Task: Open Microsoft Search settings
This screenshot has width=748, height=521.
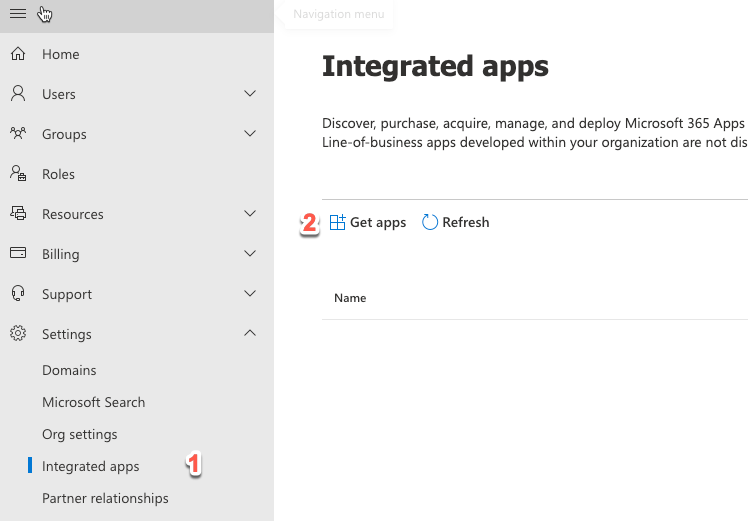Action: pos(94,402)
